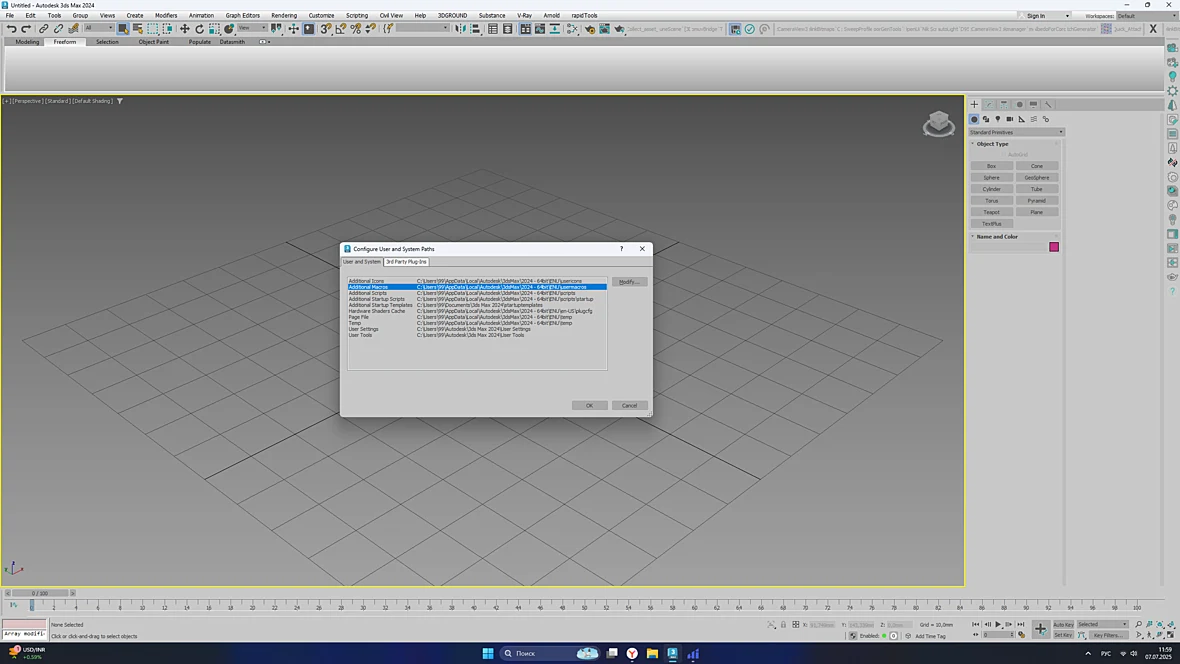Activate the Select and Rotate tool
This screenshot has height=664, width=1180.
pos(199,29)
